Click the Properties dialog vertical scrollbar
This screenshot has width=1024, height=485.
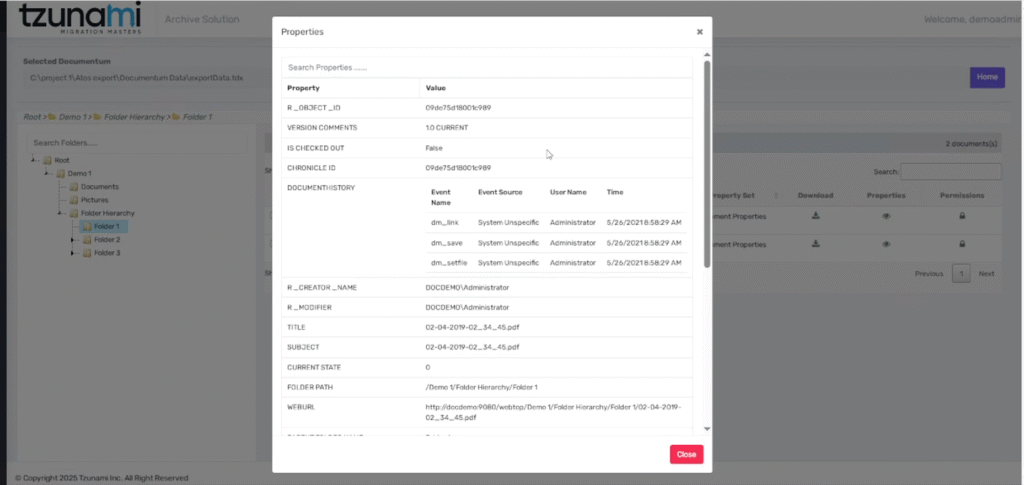pyautogui.click(x=707, y=160)
